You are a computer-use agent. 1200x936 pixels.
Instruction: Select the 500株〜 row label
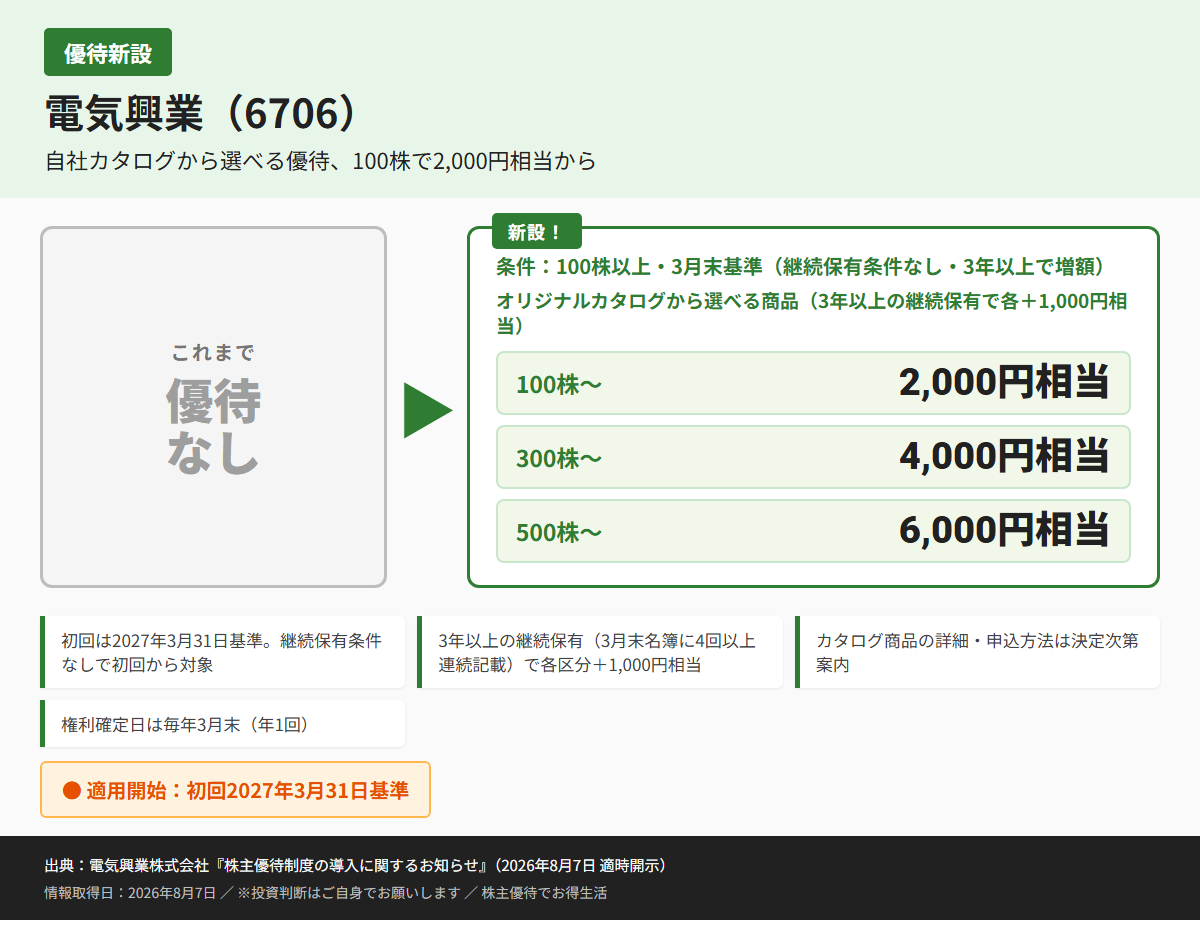(x=559, y=533)
